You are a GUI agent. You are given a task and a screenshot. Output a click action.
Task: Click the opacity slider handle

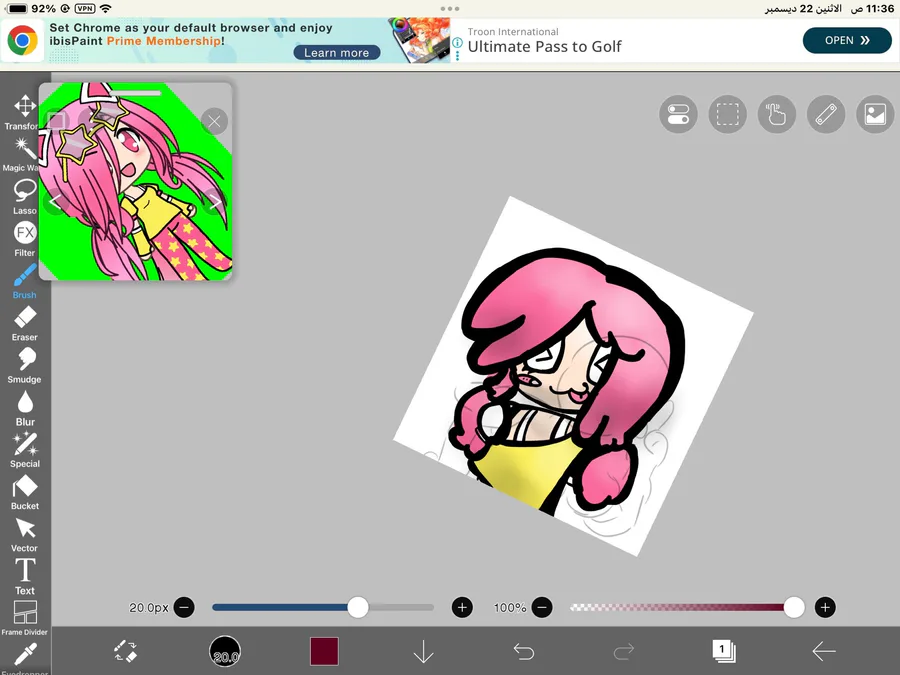point(794,607)
